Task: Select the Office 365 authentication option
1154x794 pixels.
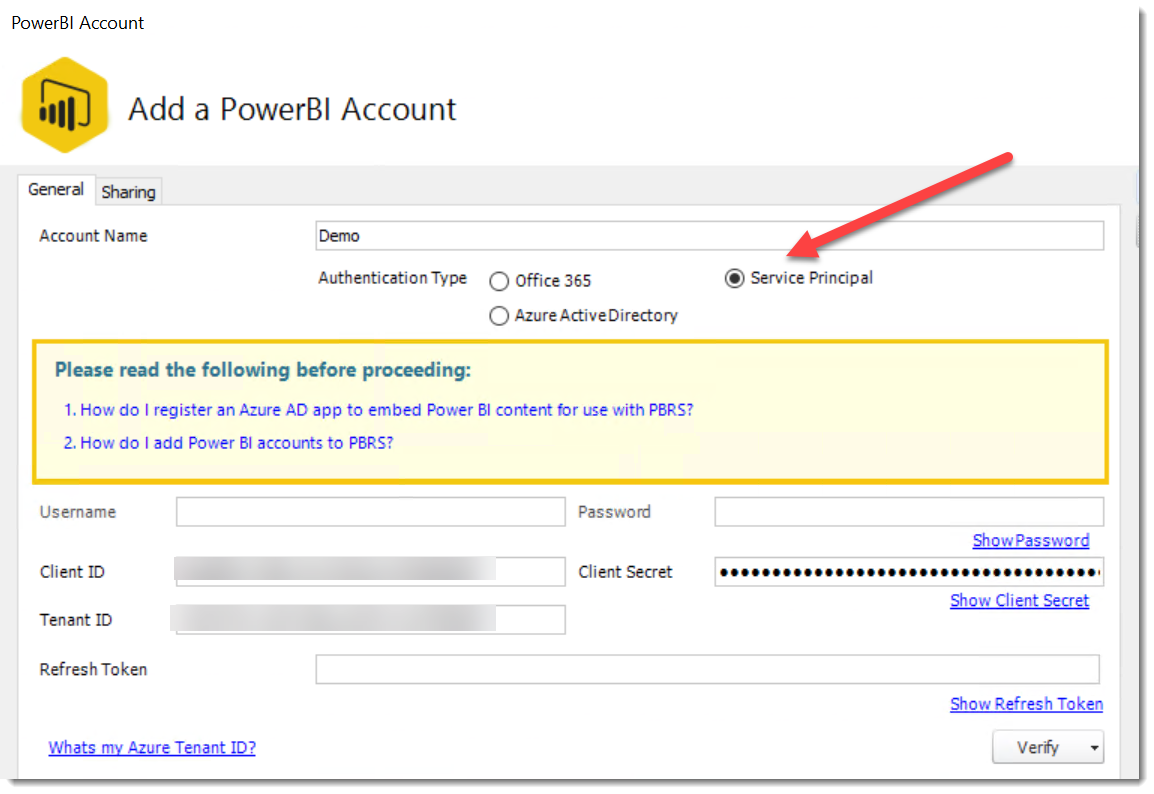Action: (499, 281)
